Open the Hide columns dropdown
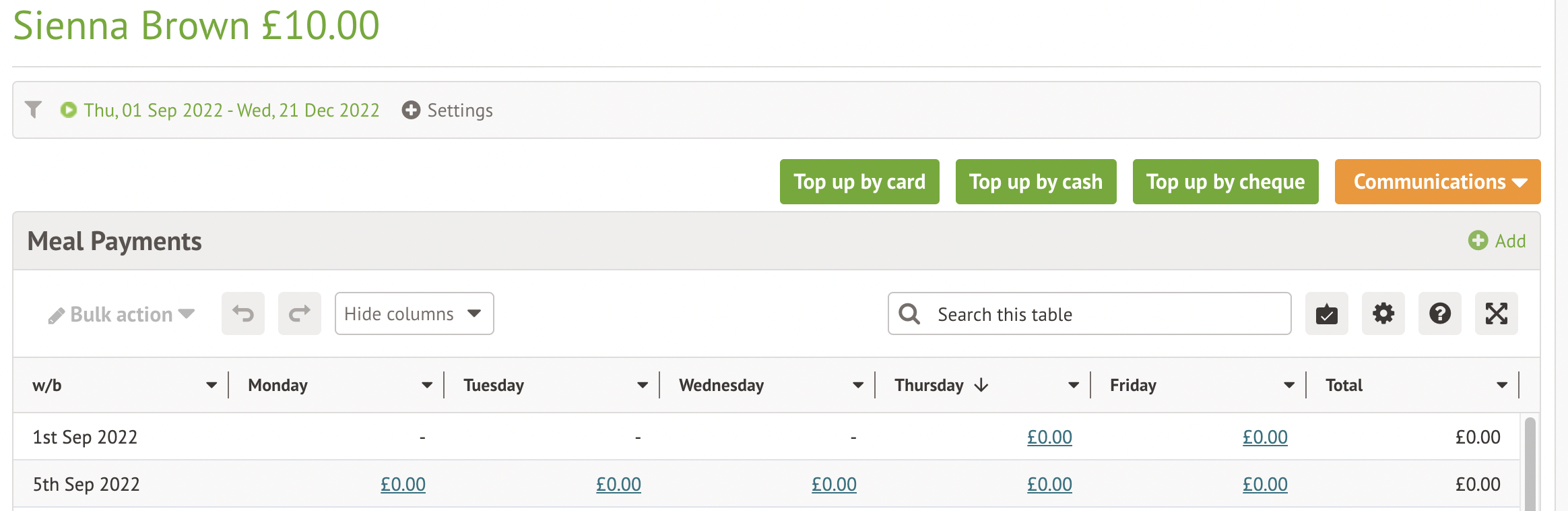The width and height of the screenshot is (1568, 511). click(414, 313)
